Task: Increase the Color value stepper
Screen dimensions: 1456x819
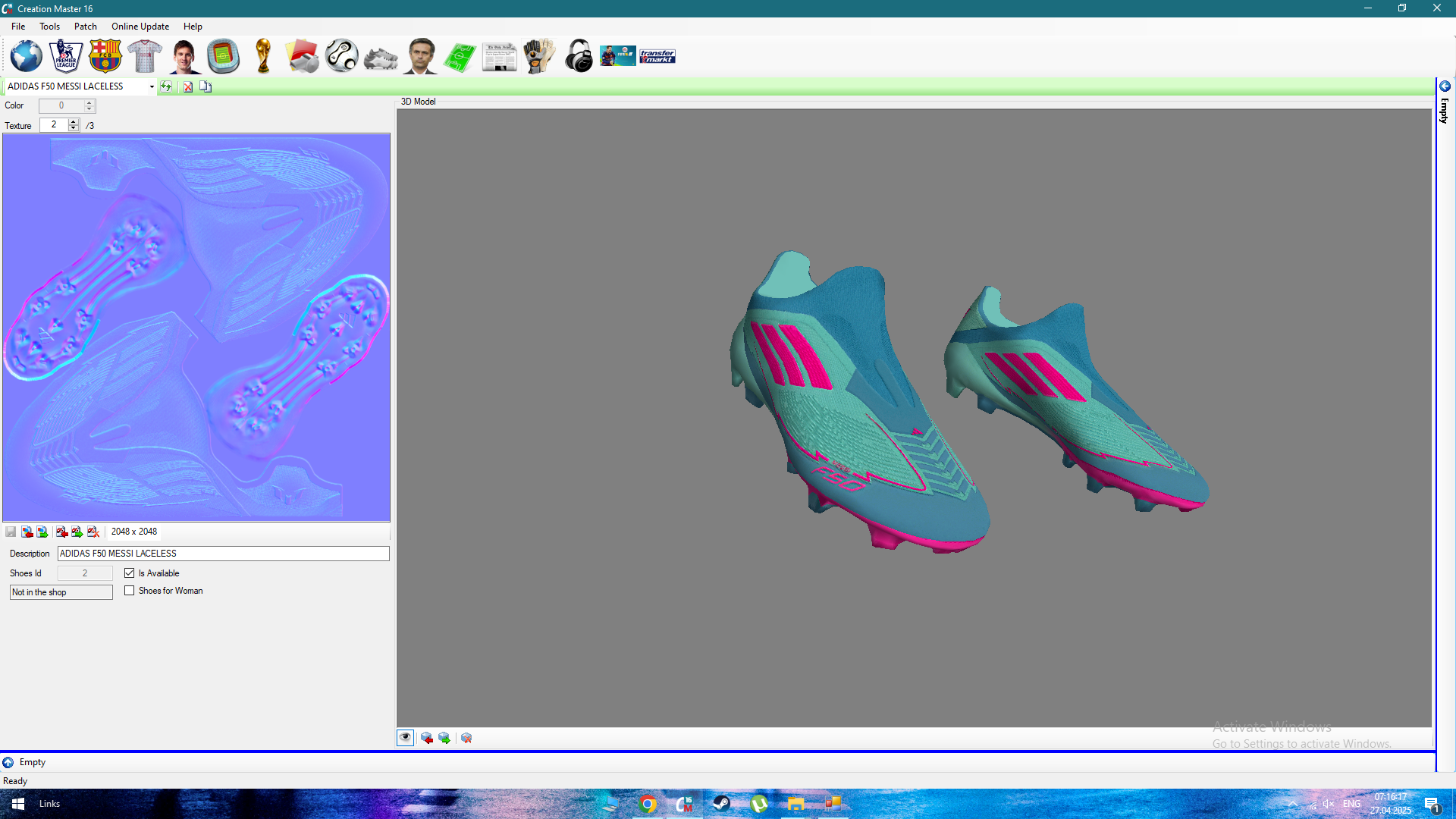Action: click(89, 102)
